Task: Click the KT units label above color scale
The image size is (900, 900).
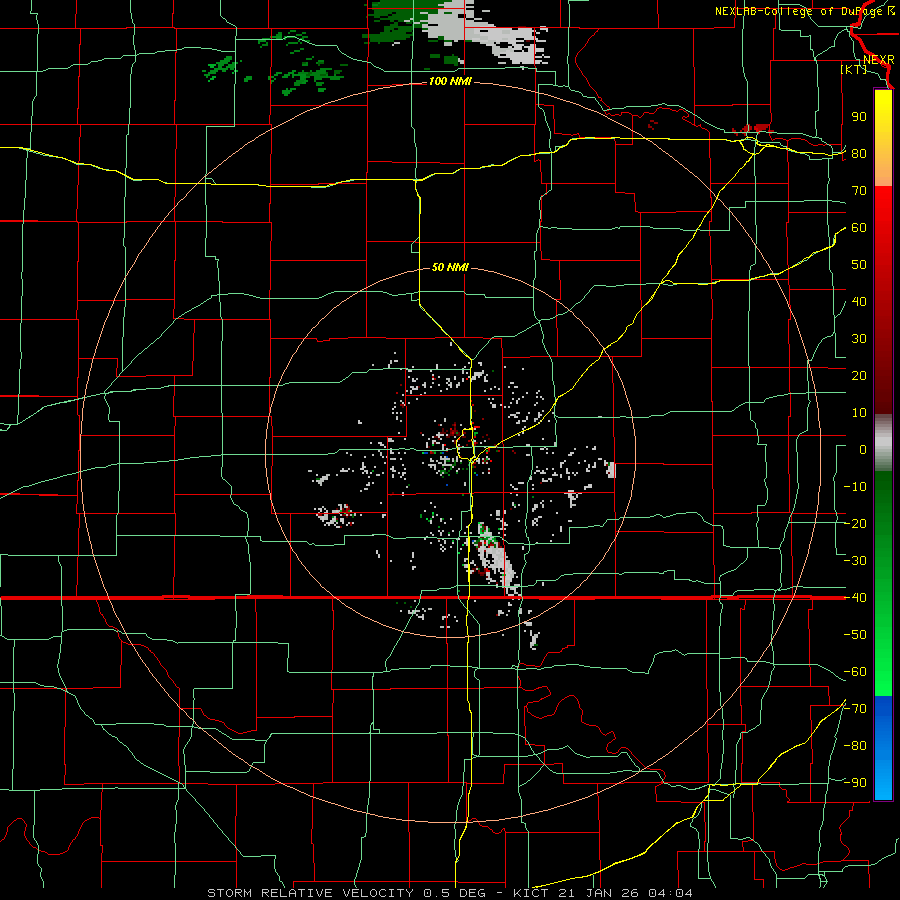Action: 854,69
